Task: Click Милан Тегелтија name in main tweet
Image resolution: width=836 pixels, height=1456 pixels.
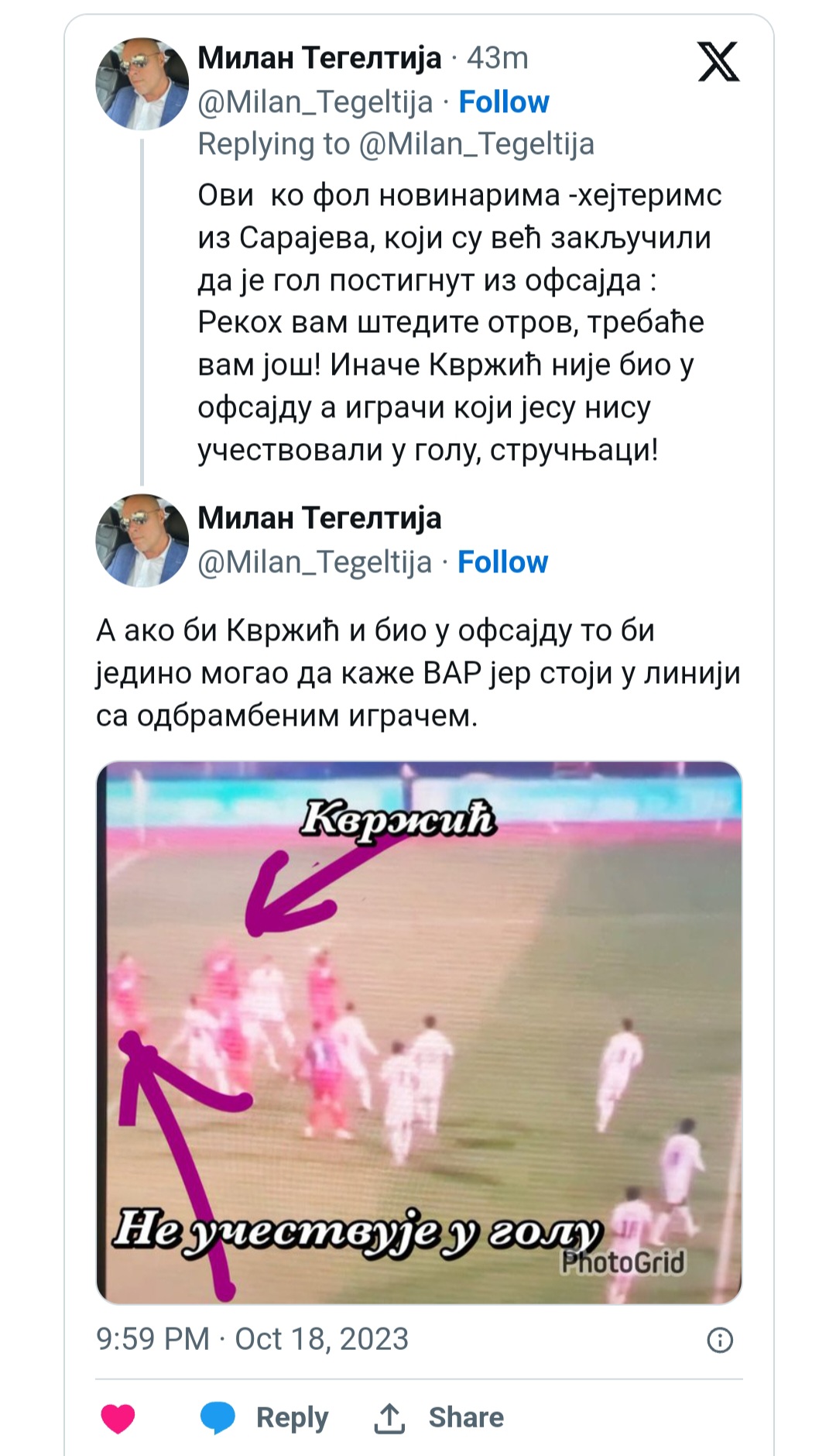Action: pos(320,518)
